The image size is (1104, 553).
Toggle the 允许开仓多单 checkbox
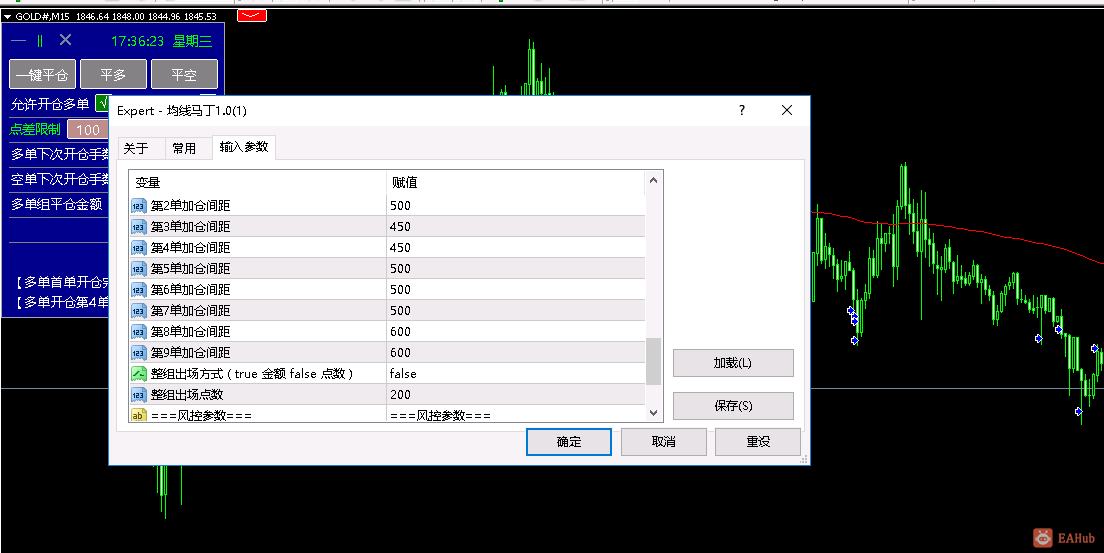(103, 104)
